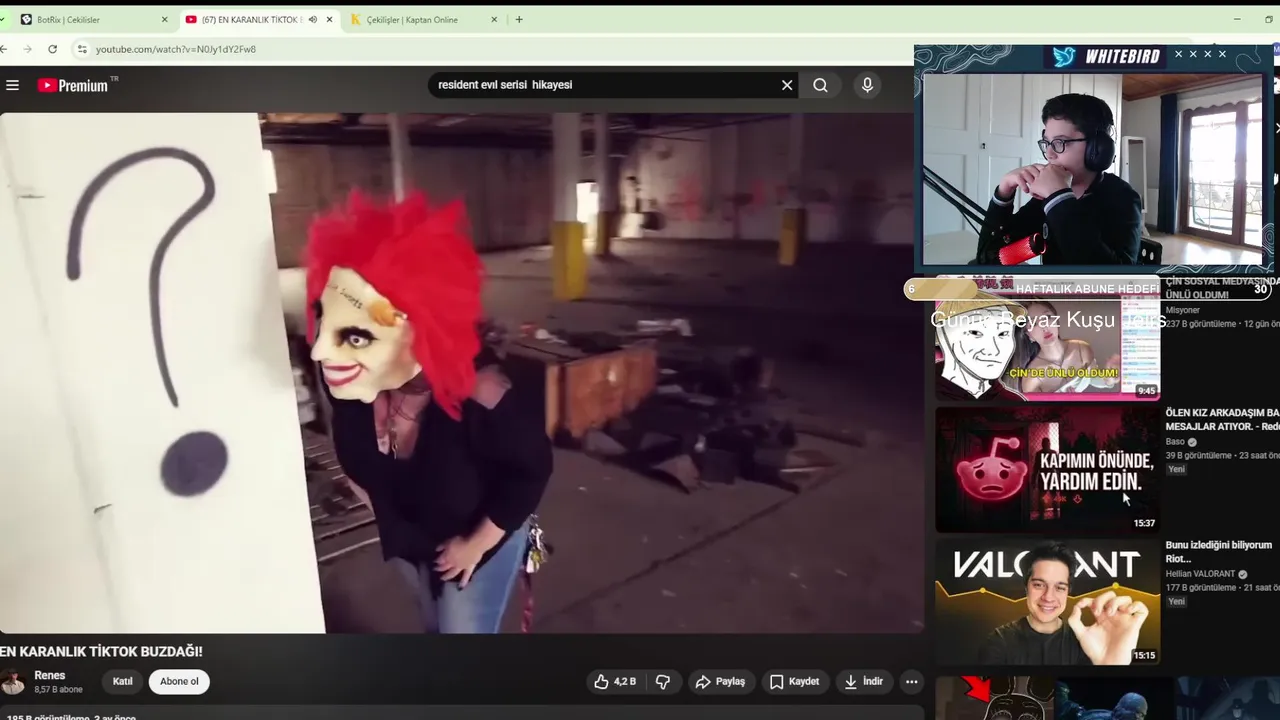Go forward in browser history
The width and height of the screenshot is (1280, 720).
28,49
